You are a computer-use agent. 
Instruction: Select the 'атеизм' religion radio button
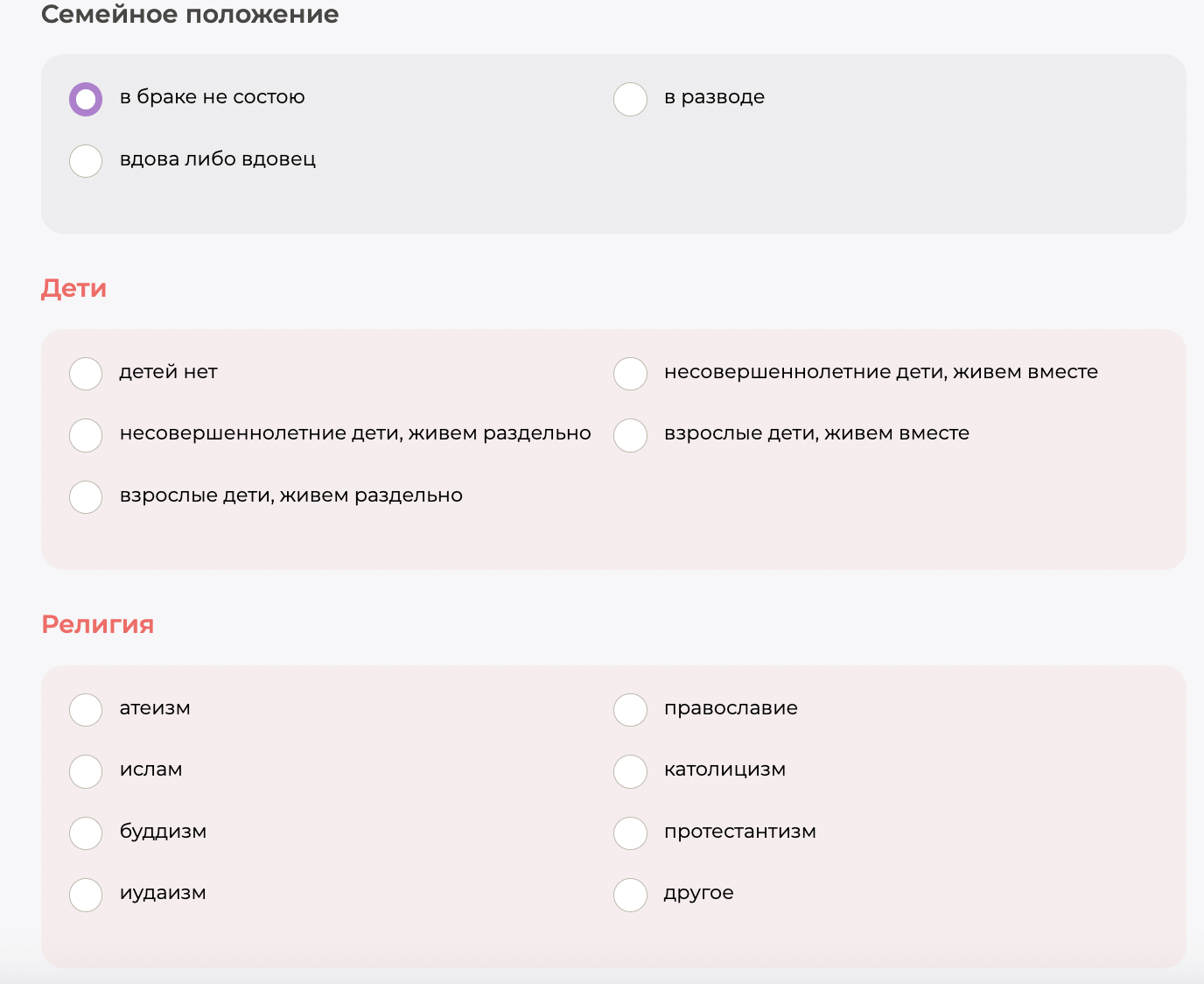(x=86, y=710)
